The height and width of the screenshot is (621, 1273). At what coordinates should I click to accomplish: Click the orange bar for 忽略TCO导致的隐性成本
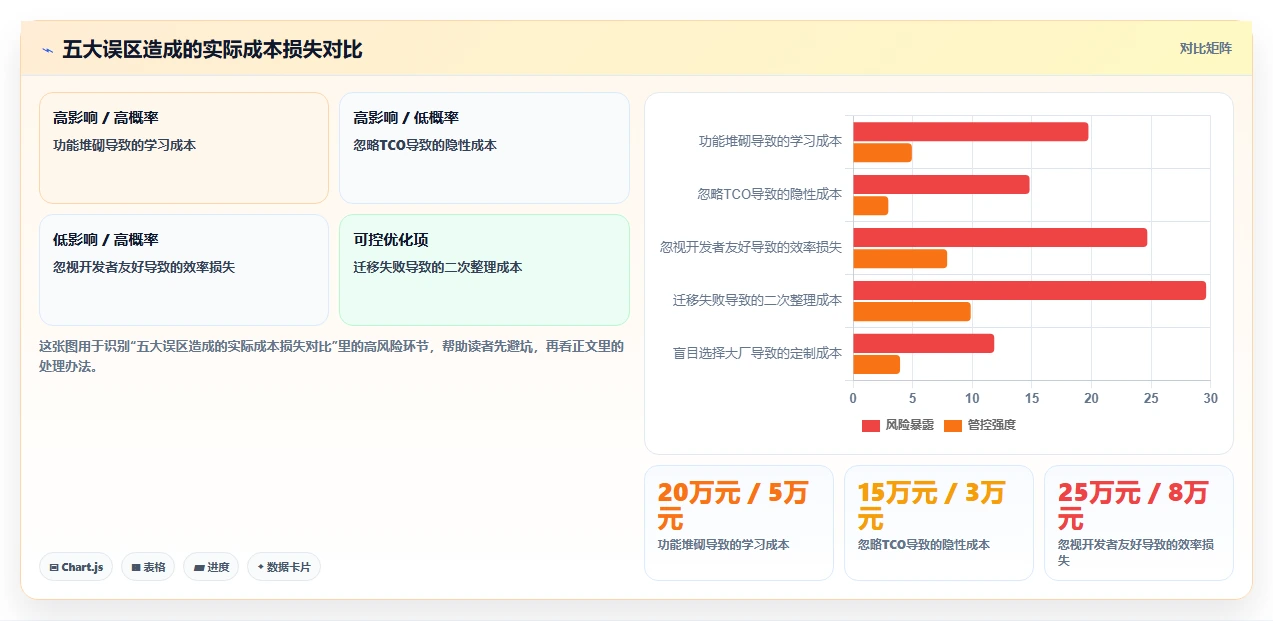870,206
